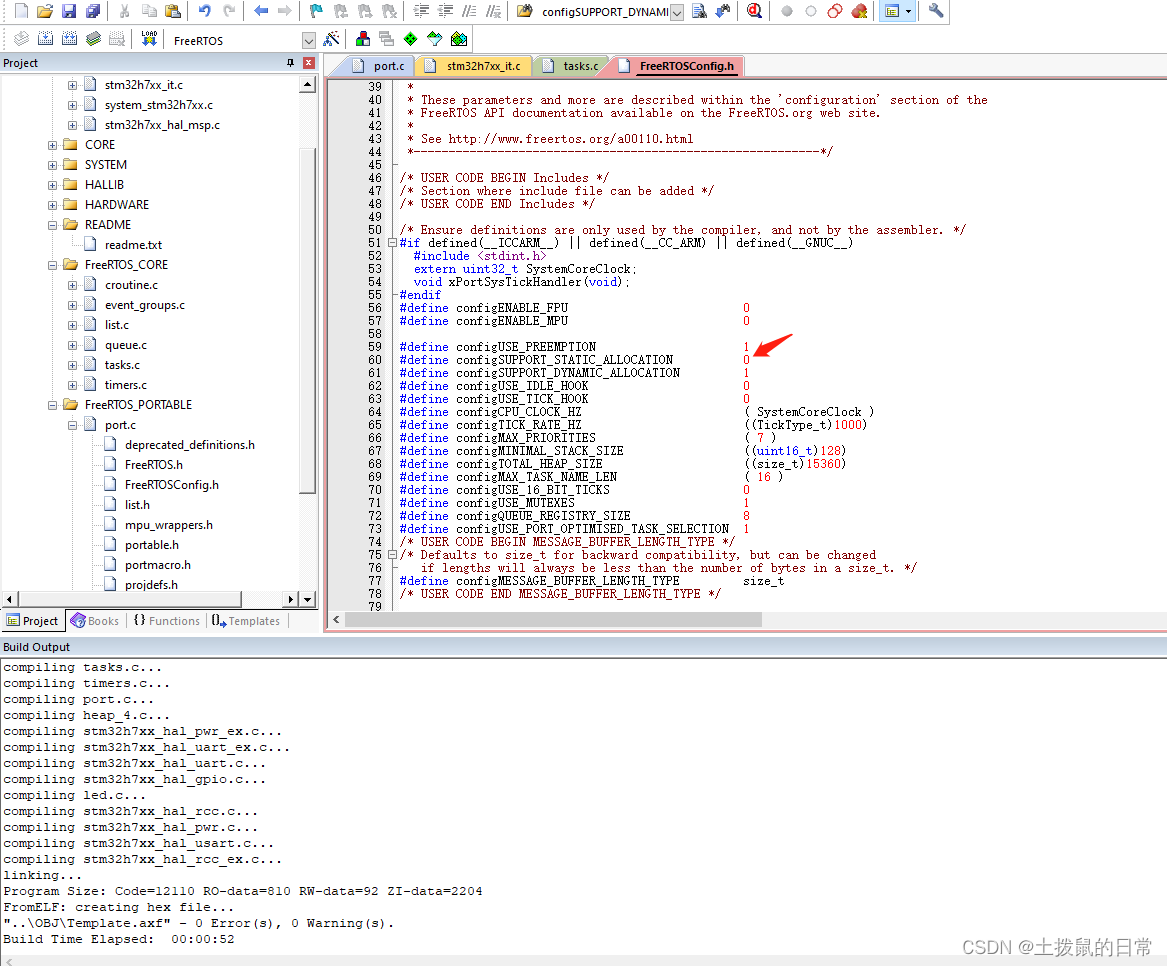Comment out the selection
The height and width of the screenshot is (966, 1167).
(469, 11)
